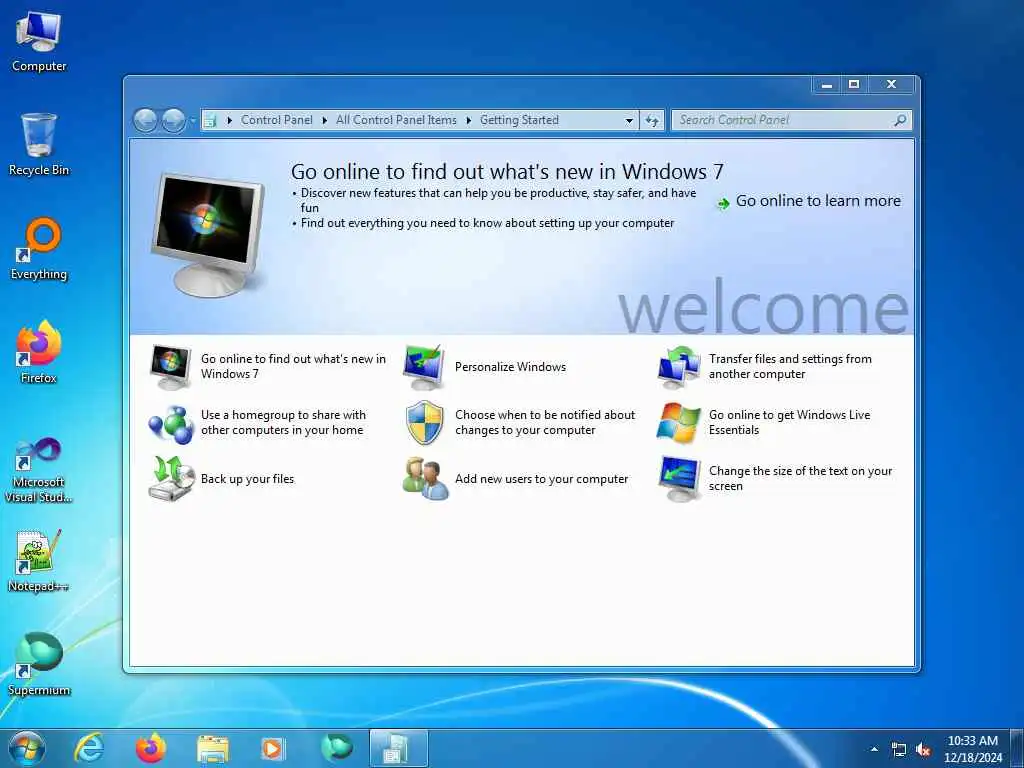This screenshot has height=768, width=1024.
Task: Open the address bar history dropdown
Action: tap(629, 121)
